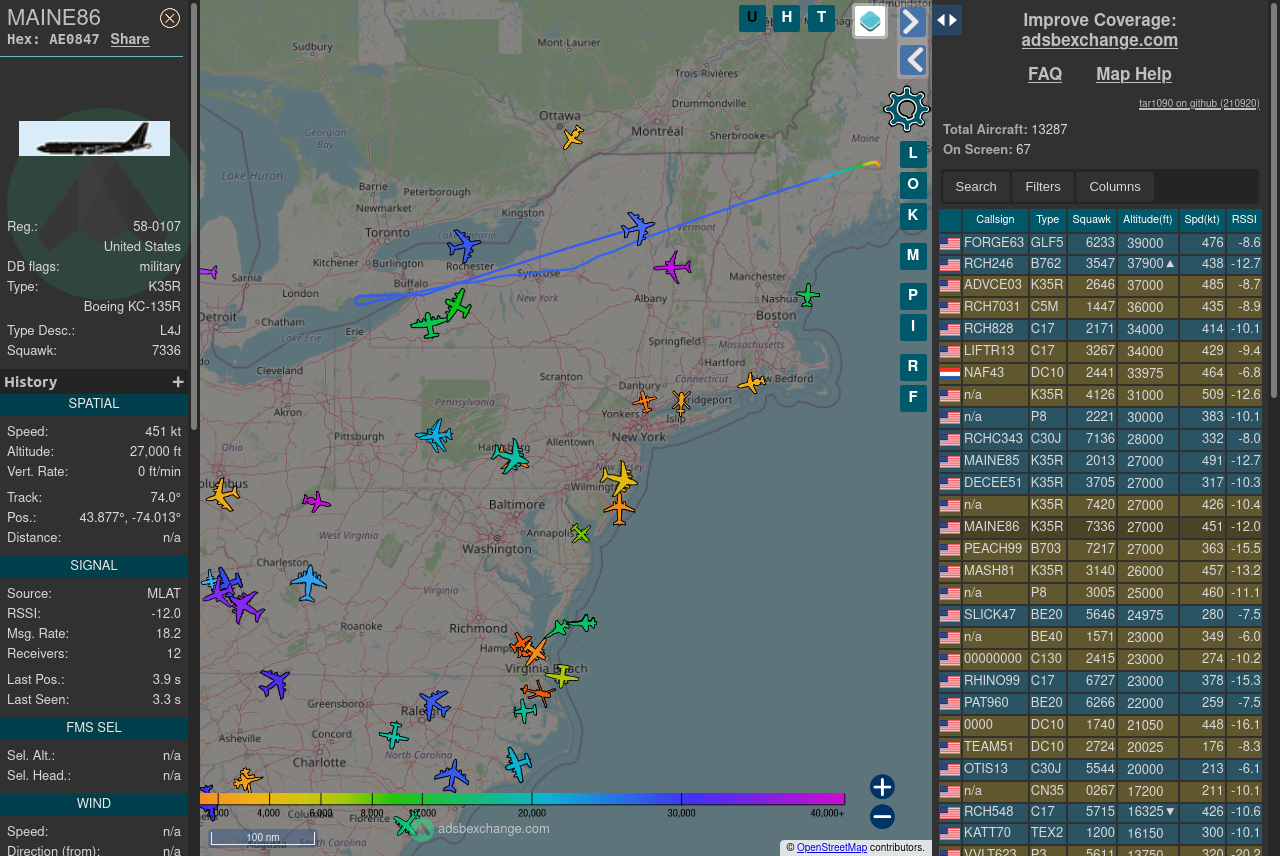Screen dimensions: 1280x856
Task: Click the KC-135R aircraft photo thumbnail
Action: click(x=94, y=138)
